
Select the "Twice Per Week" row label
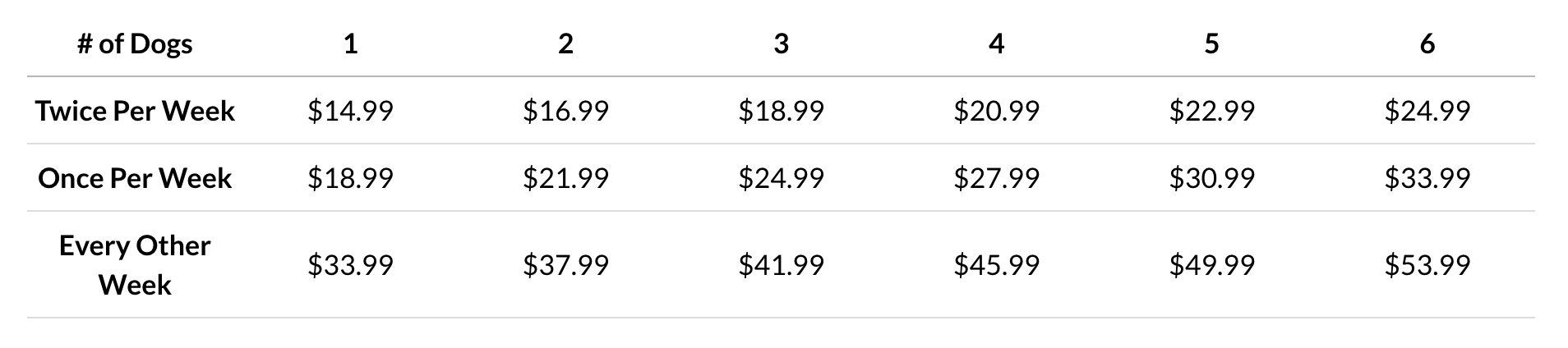coord(135,111)
